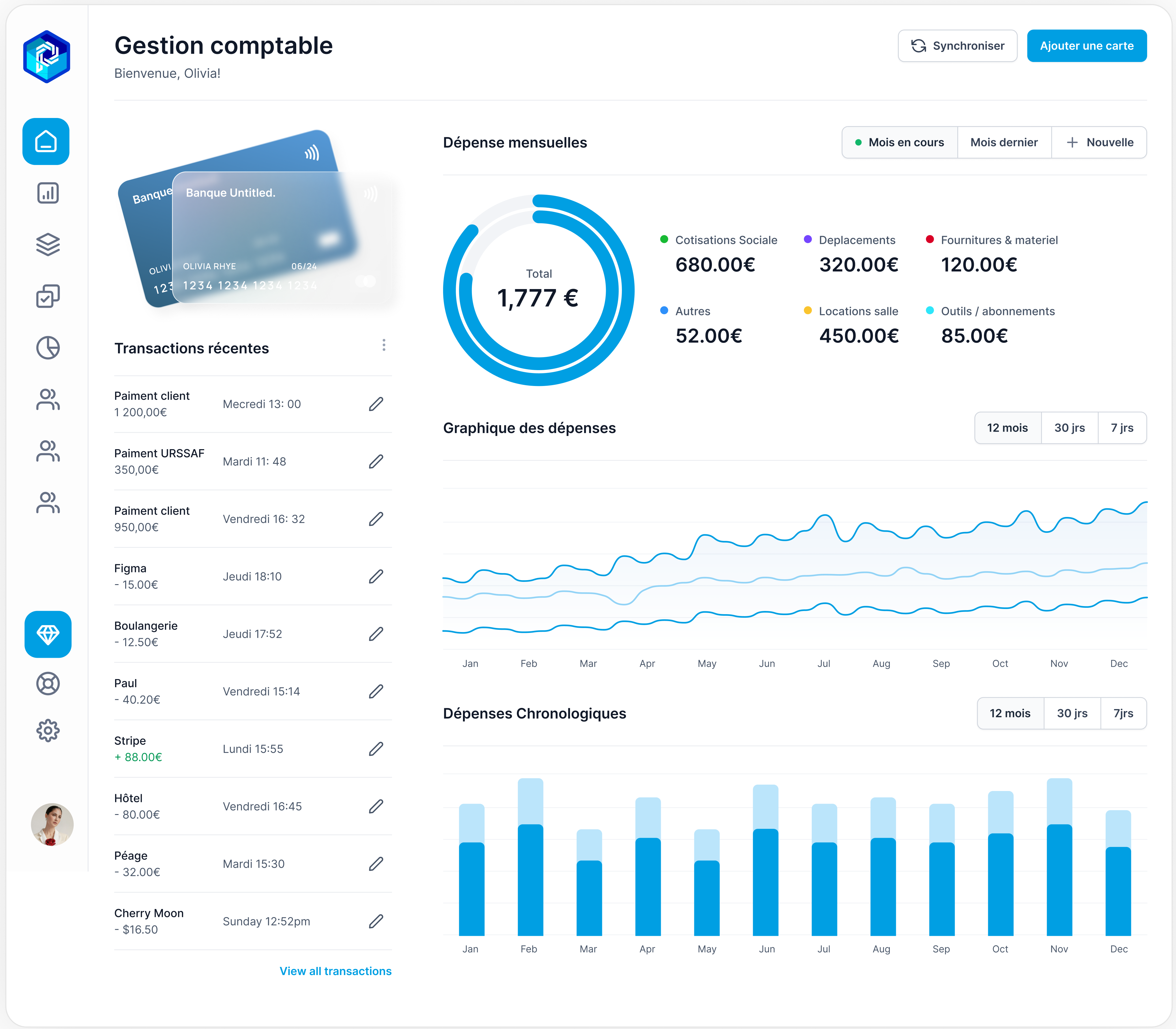Screen dimensions: 1176x1029
Task: Open the life buoy support icon
Action: 48,683
